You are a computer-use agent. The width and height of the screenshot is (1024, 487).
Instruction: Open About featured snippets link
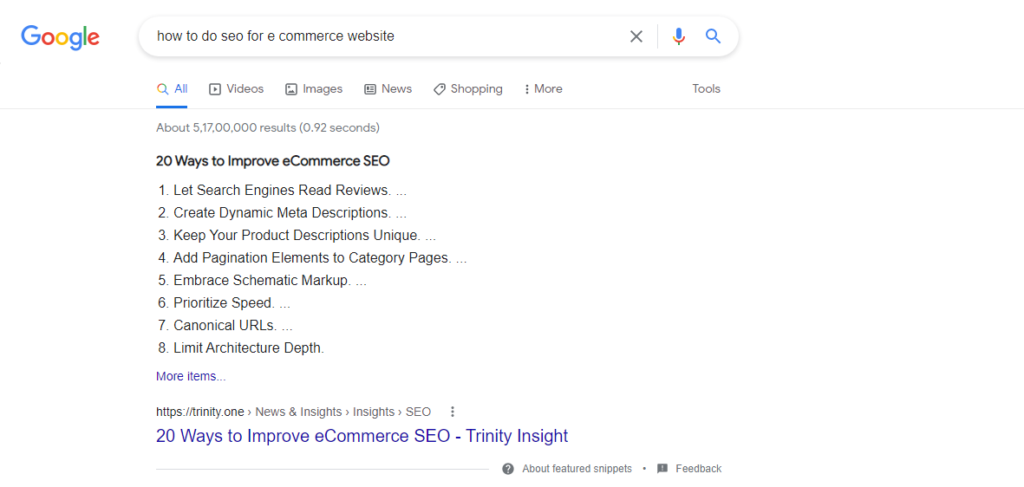pyautogui.click(x=577, y=469)
